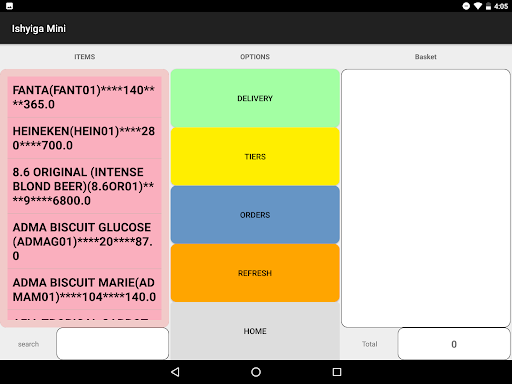Click the Ishyiga Mini app title
The height and width of the screenshot is (384, 512).
(x=39, y=29)
